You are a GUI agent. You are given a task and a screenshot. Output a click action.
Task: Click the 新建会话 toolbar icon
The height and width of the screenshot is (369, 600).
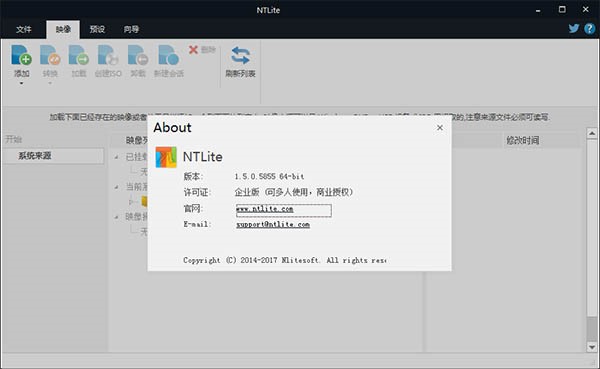pyautogui.click(x=168, y=55)
